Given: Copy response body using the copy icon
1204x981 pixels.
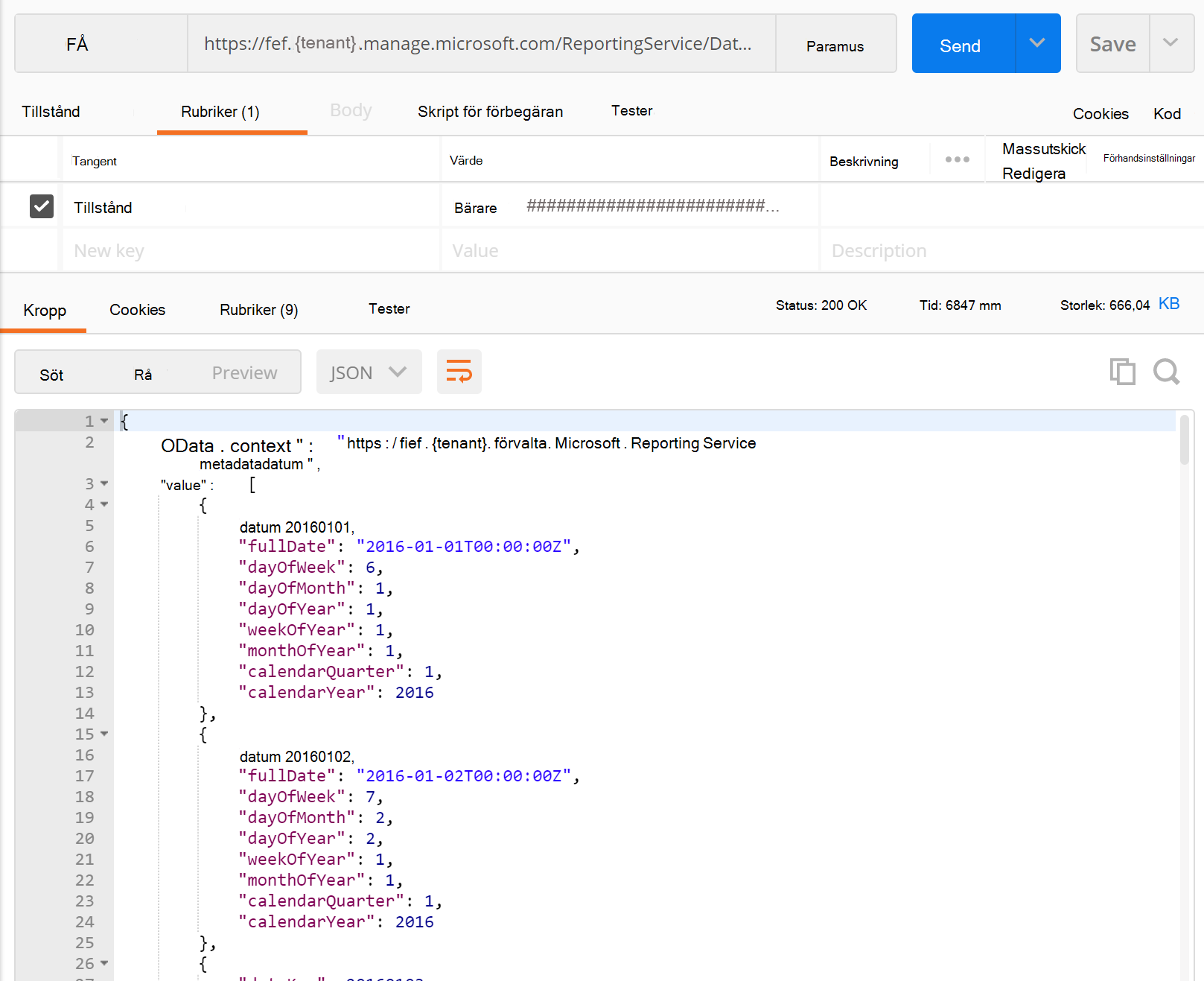Looking at the screenshot, I should coord(1122,371).
